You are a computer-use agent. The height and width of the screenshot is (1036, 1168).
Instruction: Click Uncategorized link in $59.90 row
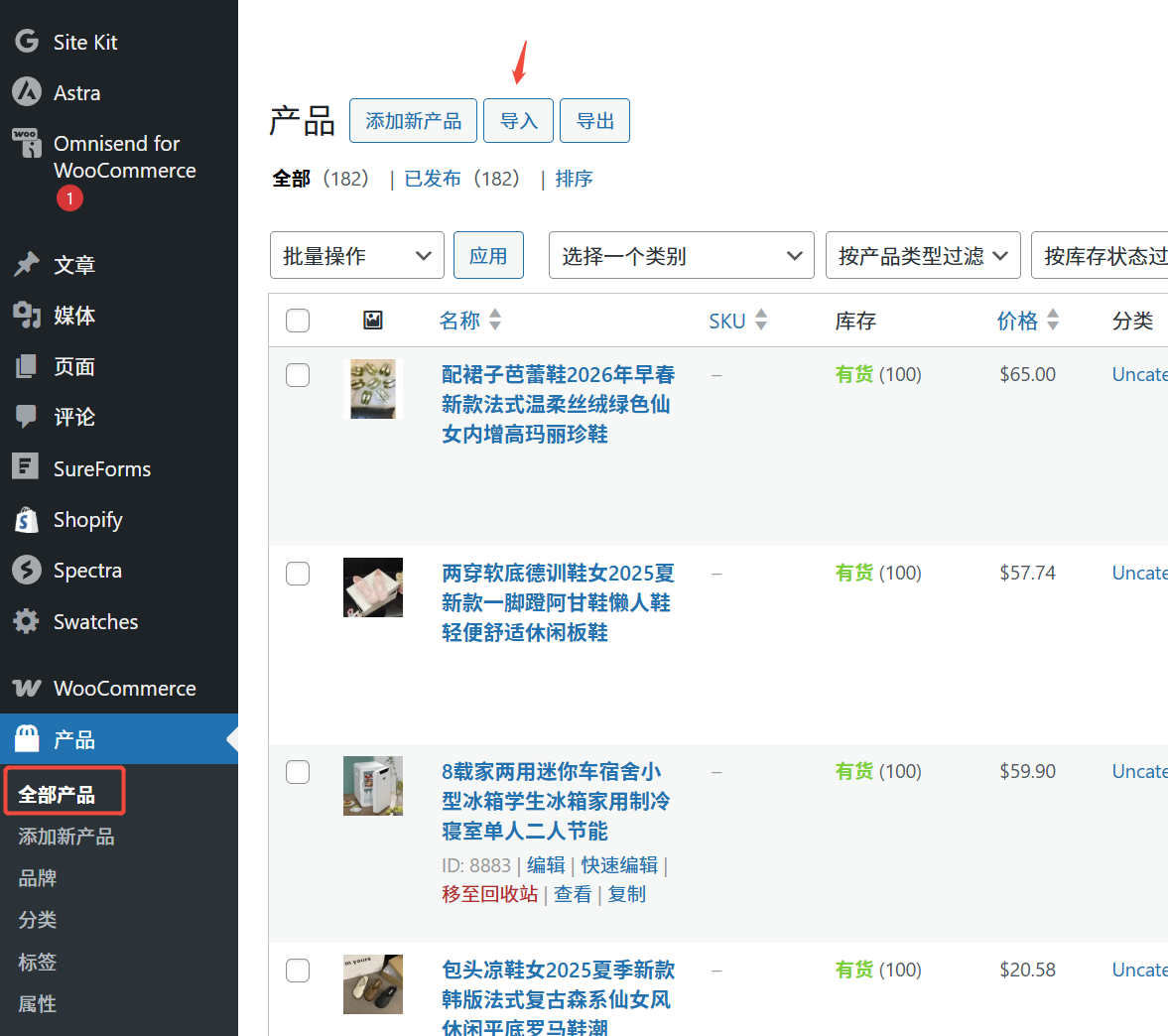(x=1139, y=772)
